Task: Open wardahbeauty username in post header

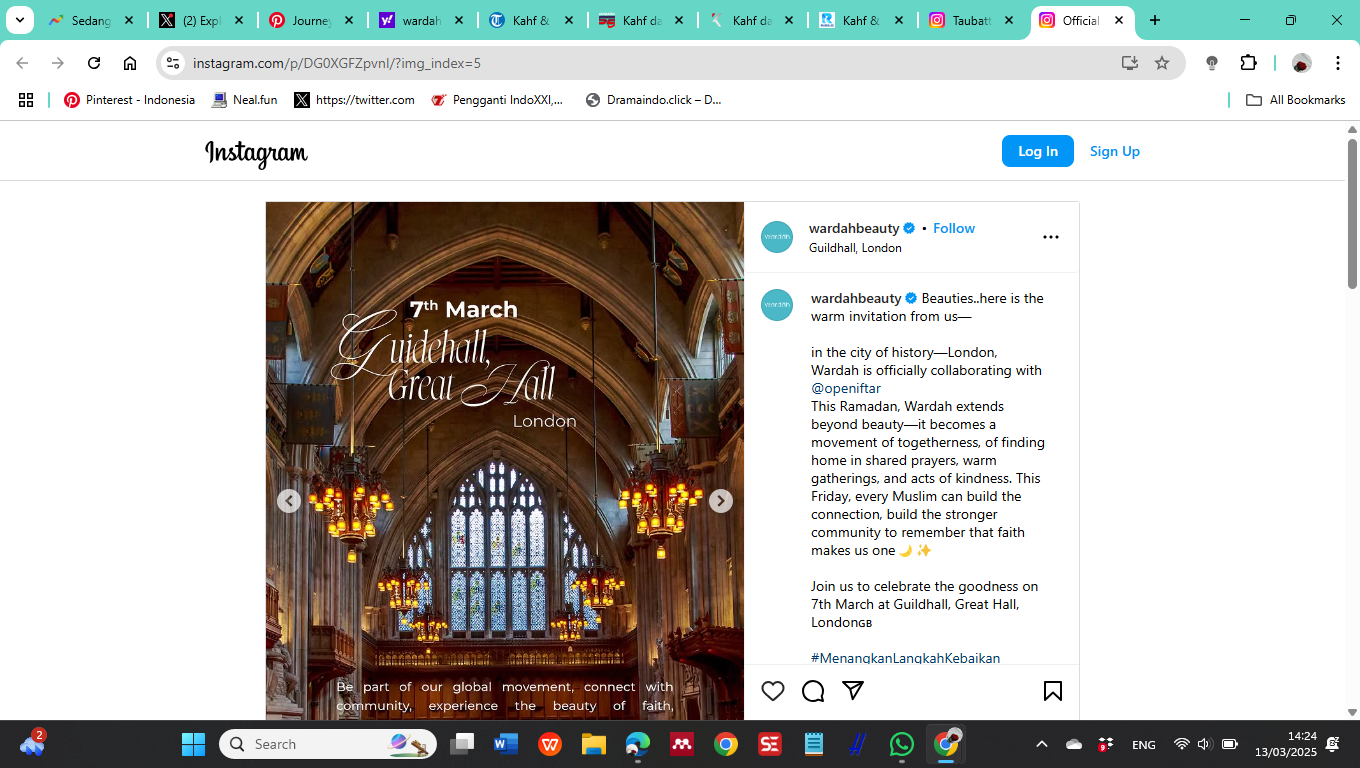Action: point(854,228)
